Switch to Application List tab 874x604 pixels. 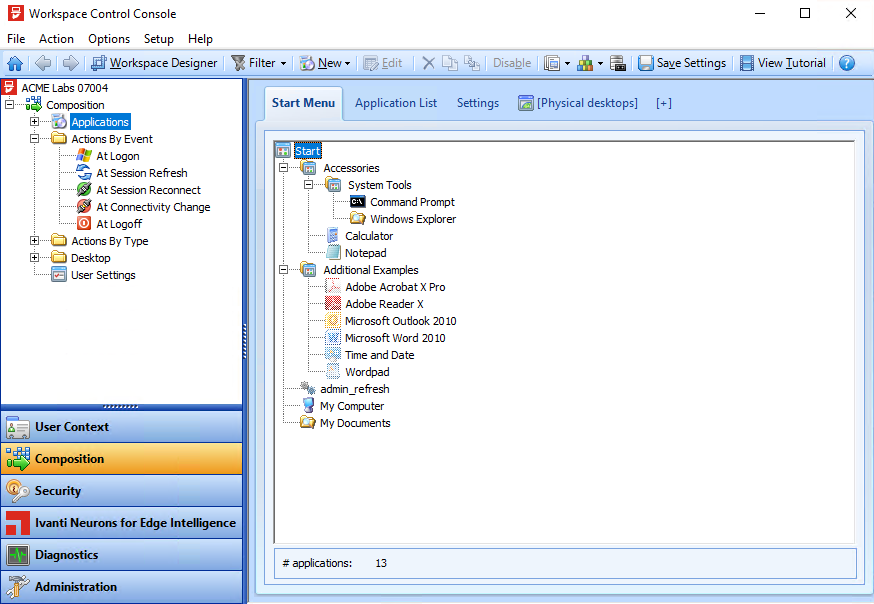tap(396, 103)
